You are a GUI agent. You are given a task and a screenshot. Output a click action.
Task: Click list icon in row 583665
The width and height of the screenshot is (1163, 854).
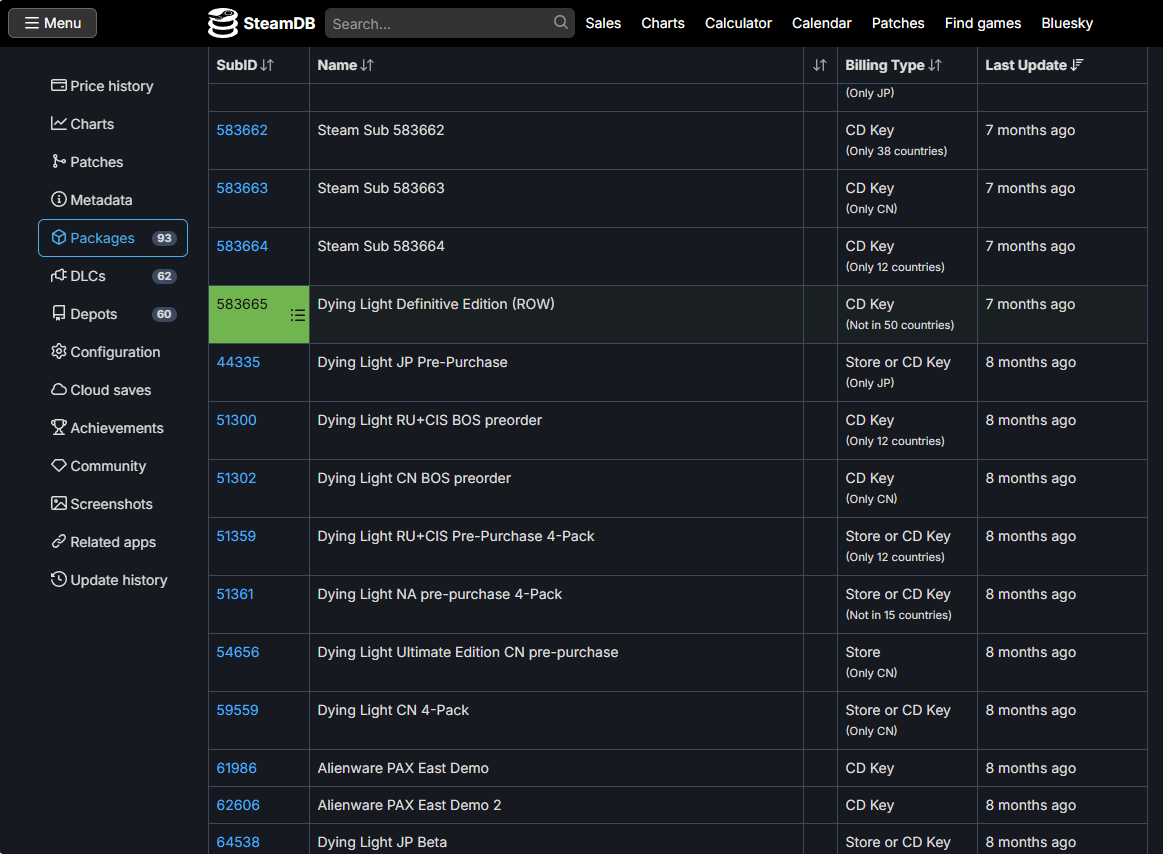pos(297,315)
